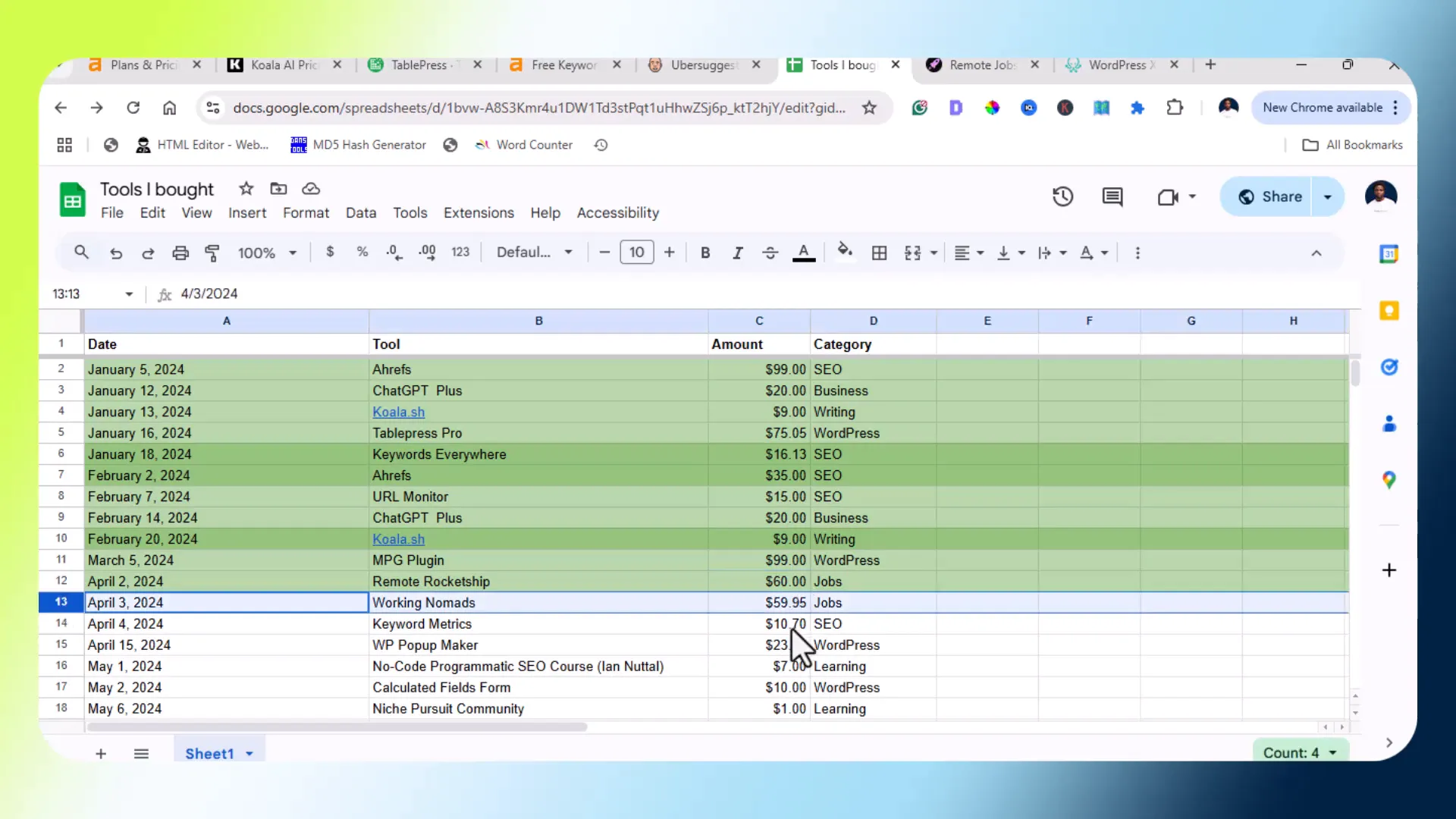Increase font size with plus
Viewport: 1456px width, 819px height.
pos(669,253)
